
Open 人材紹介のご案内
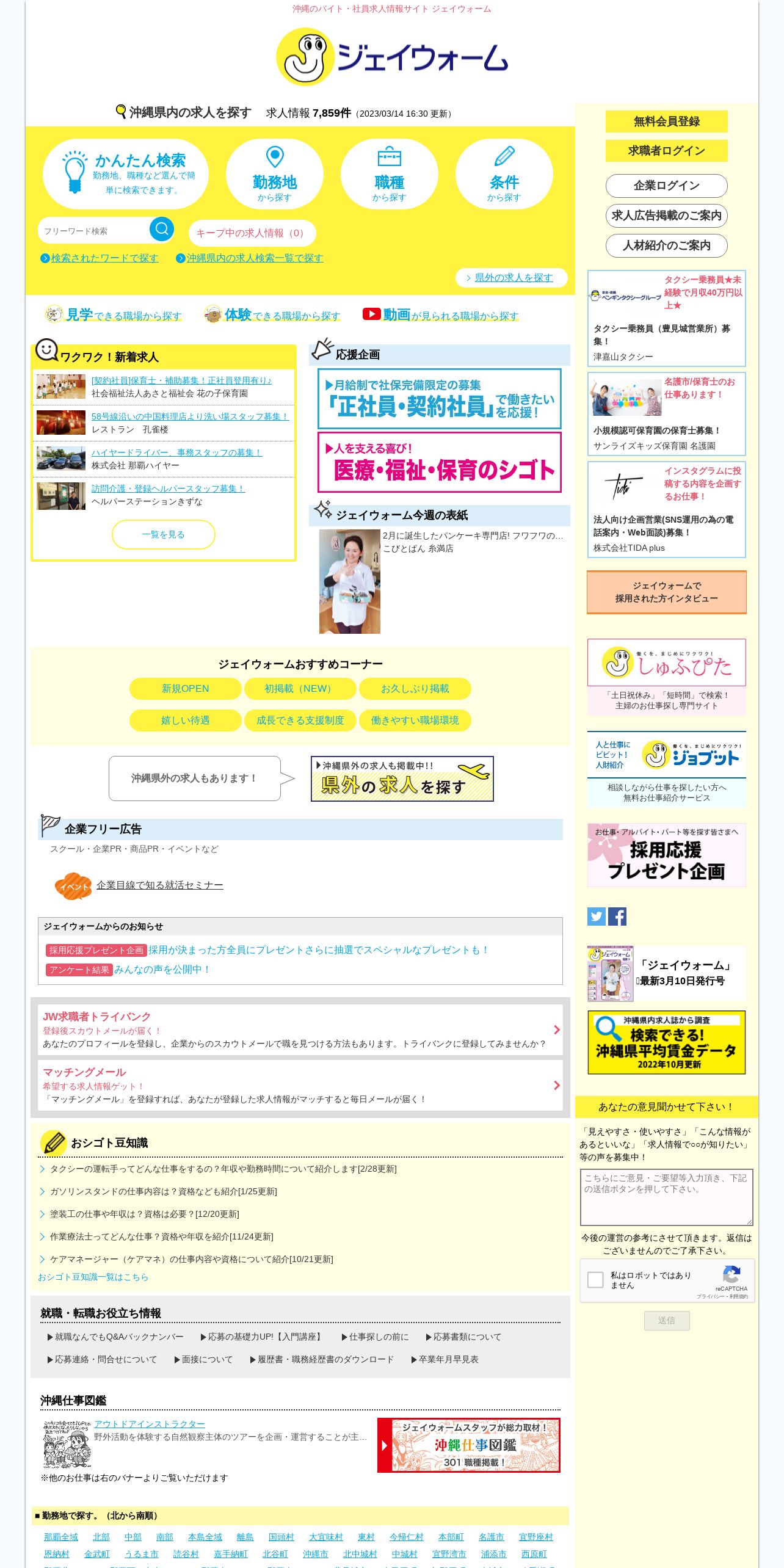click(667, 245)
